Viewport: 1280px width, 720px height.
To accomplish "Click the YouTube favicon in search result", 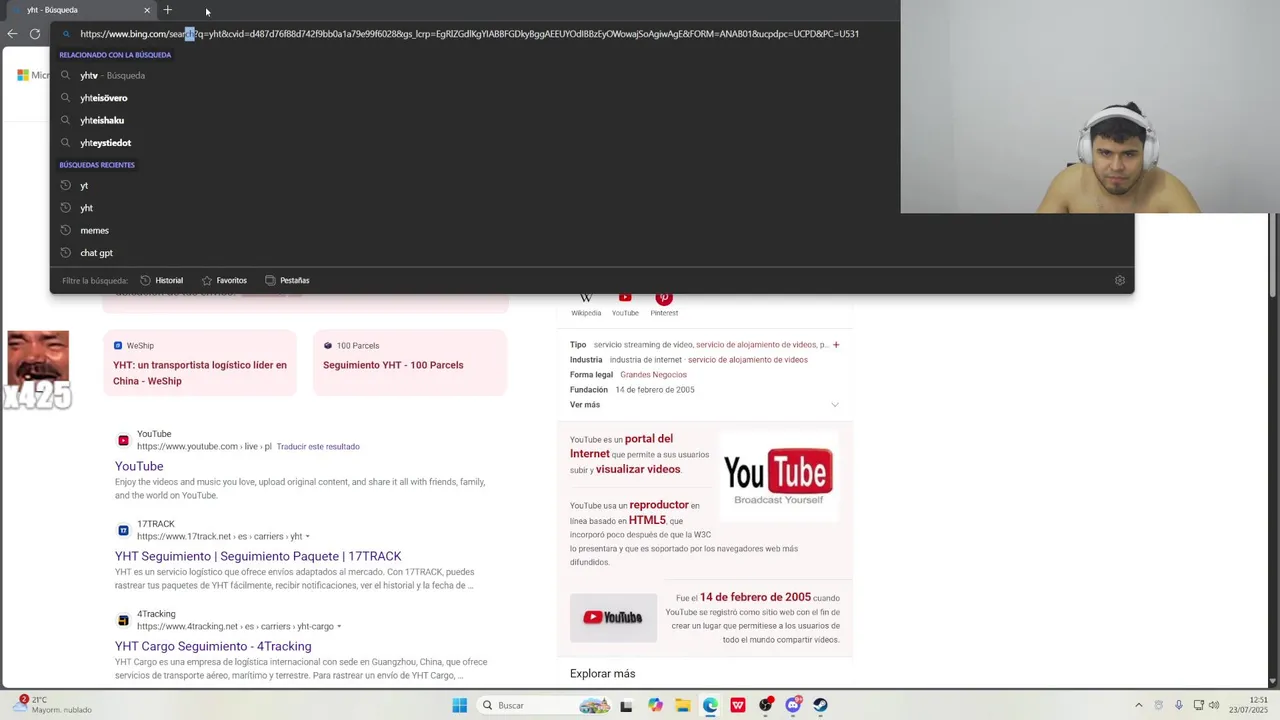I will 123,440.
